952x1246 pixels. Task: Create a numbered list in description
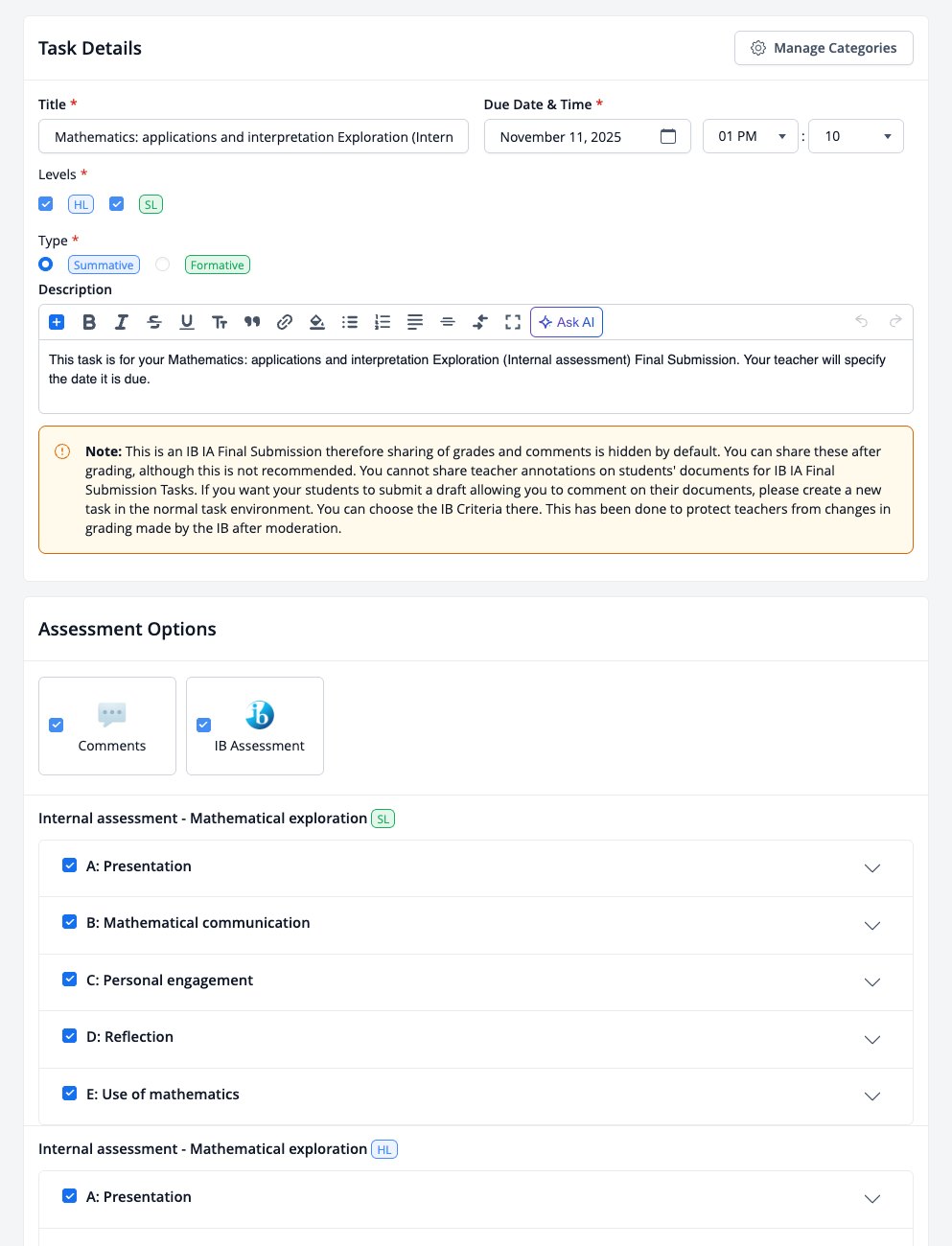383,322
